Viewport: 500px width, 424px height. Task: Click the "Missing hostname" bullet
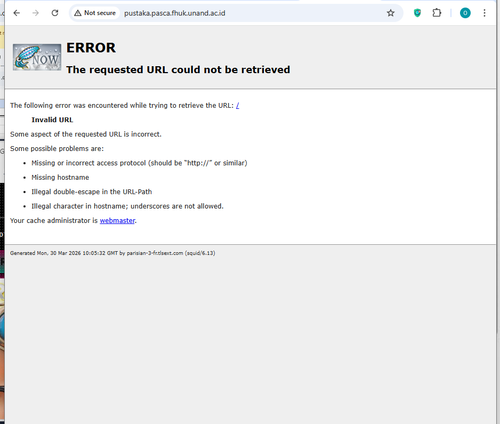click(60, 177)
